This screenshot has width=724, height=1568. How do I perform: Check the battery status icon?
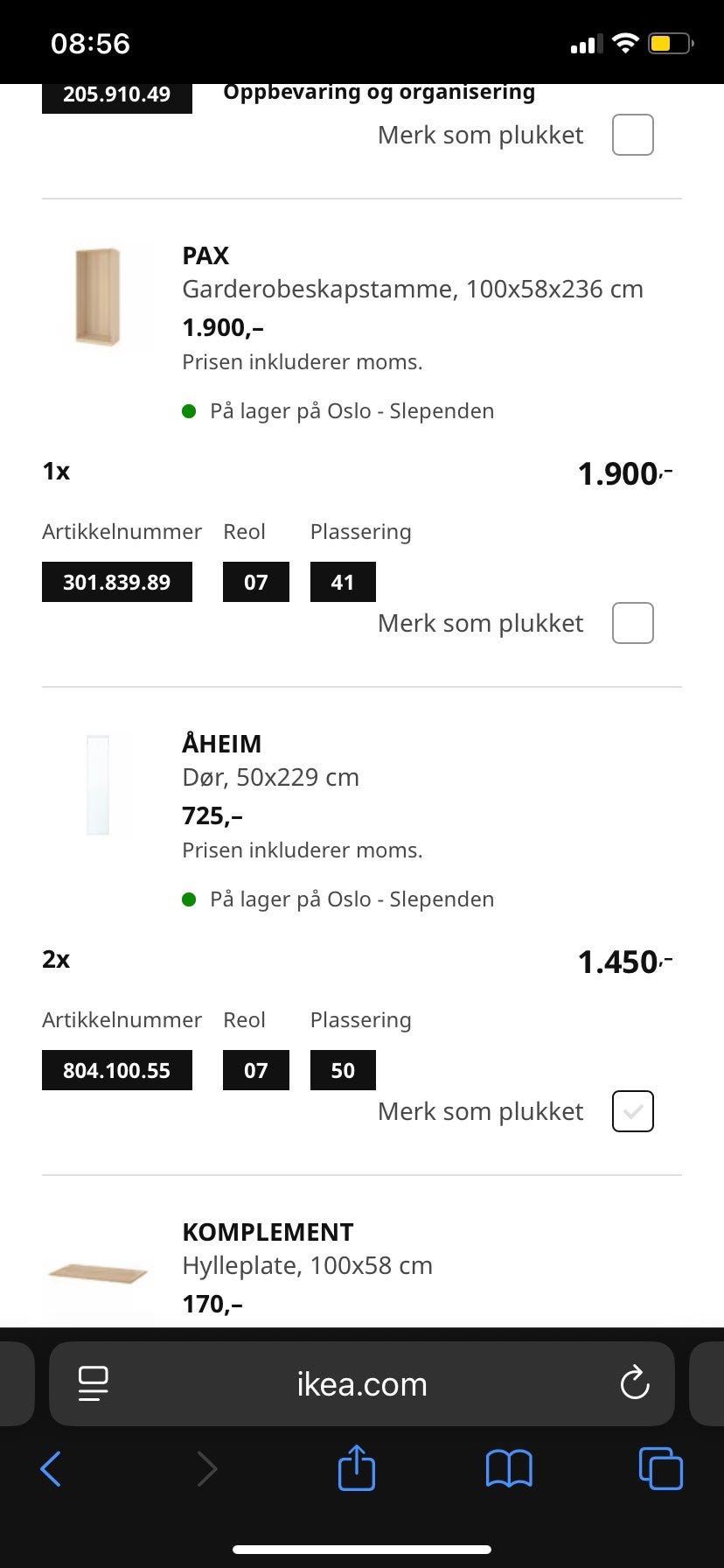670,44
